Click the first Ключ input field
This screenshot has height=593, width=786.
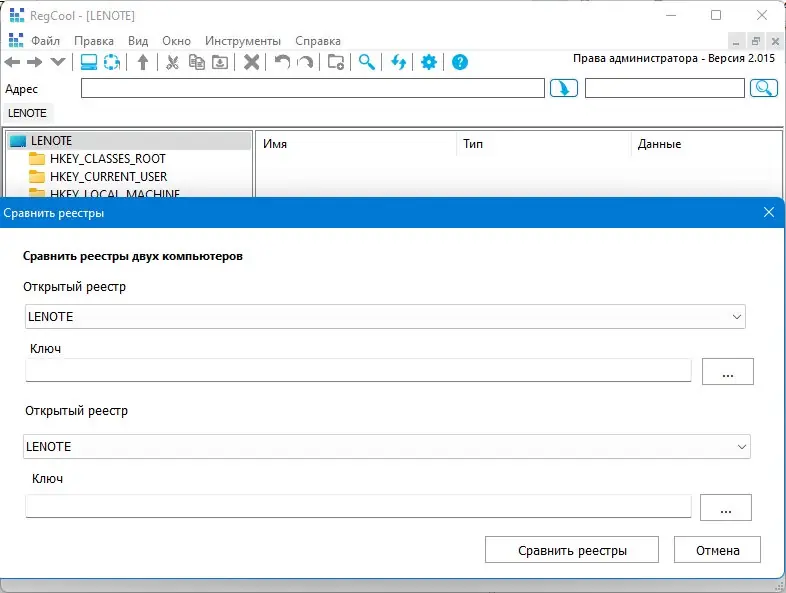click(x=358, y=370)
